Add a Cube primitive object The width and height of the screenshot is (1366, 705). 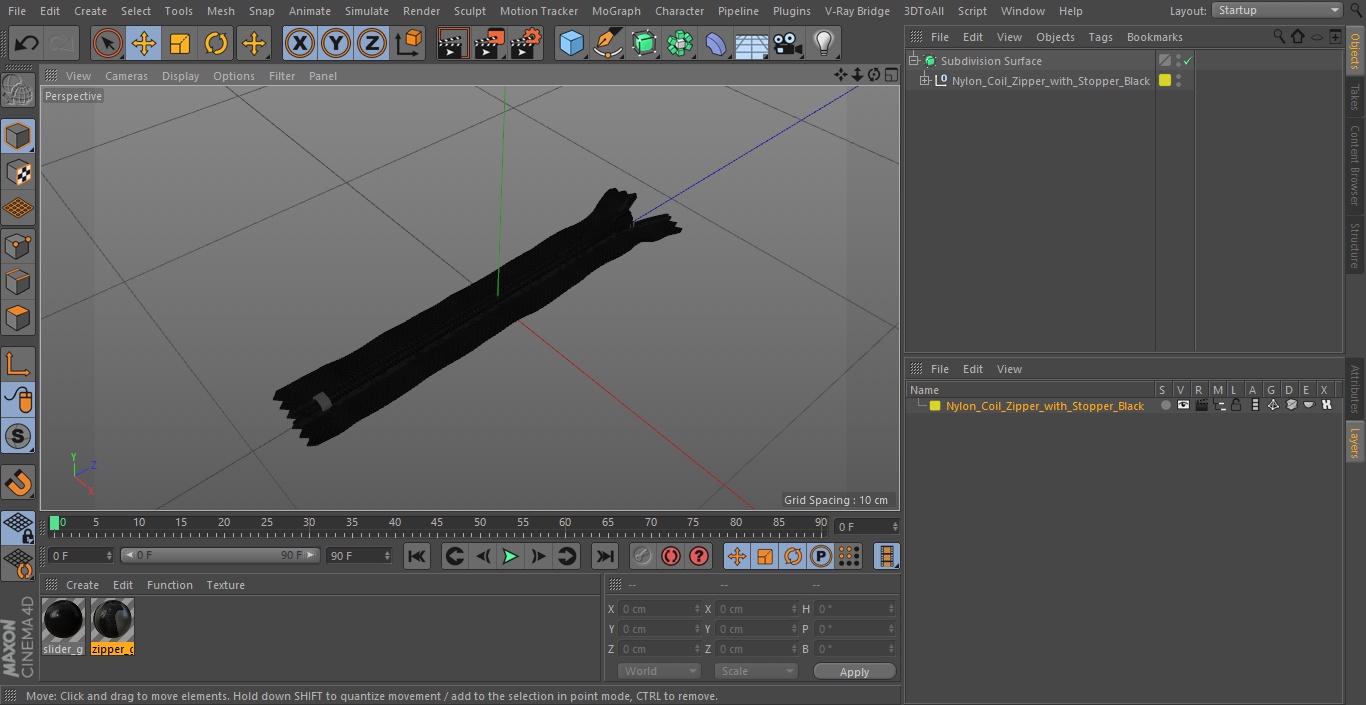click(x=571, y=43)
